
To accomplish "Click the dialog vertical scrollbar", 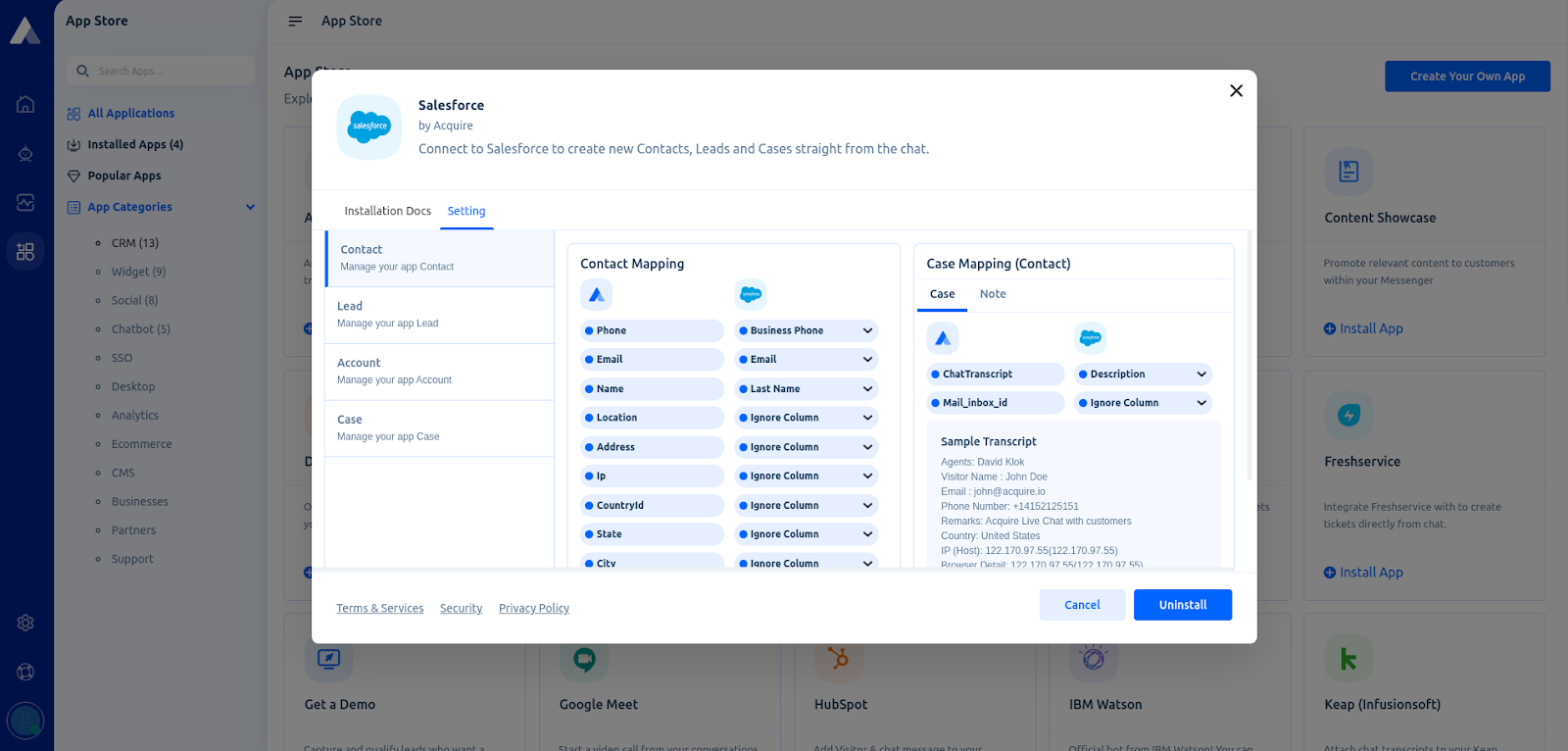I will pyautogui.click(x=1249, y=356).
